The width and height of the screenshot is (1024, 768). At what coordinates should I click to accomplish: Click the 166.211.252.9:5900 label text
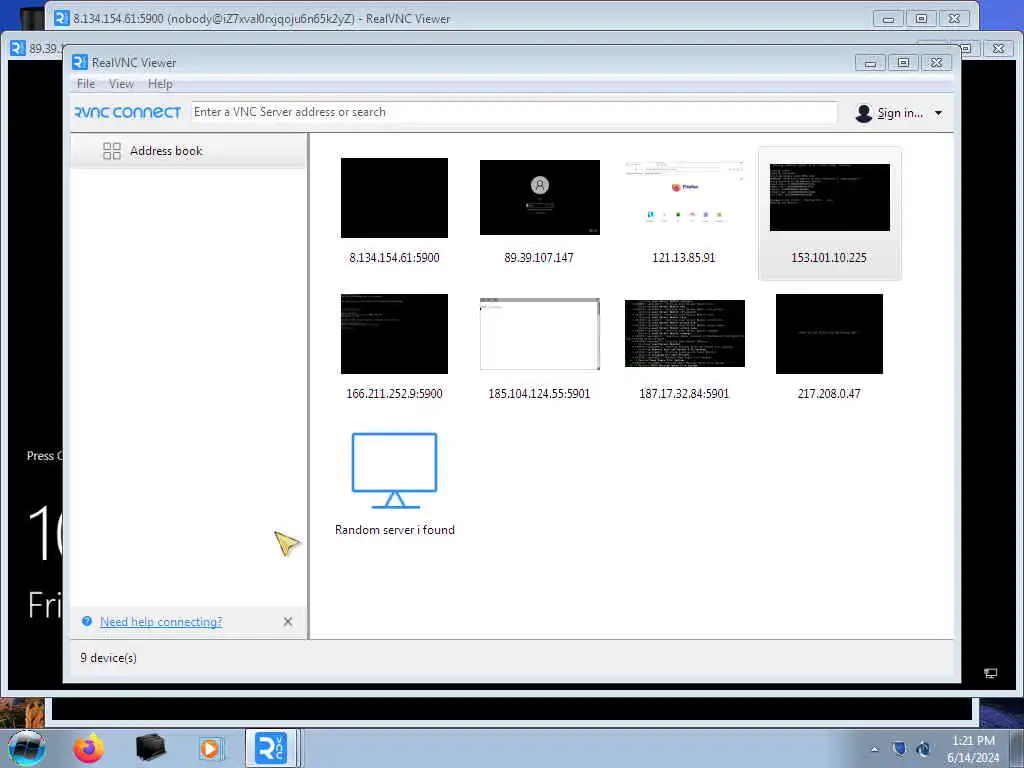394,393
